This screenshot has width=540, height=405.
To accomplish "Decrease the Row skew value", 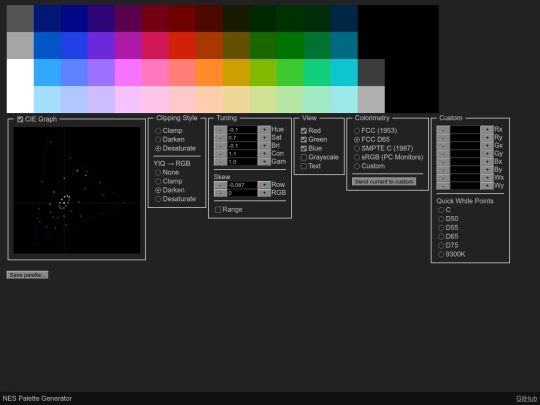I will [220, 185].
